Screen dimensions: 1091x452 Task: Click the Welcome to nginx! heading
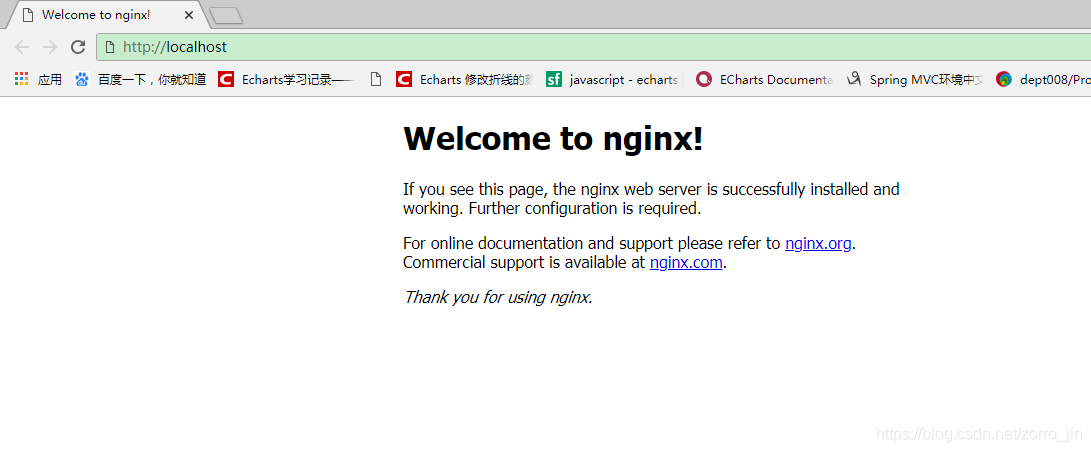(x=553, y=138)
